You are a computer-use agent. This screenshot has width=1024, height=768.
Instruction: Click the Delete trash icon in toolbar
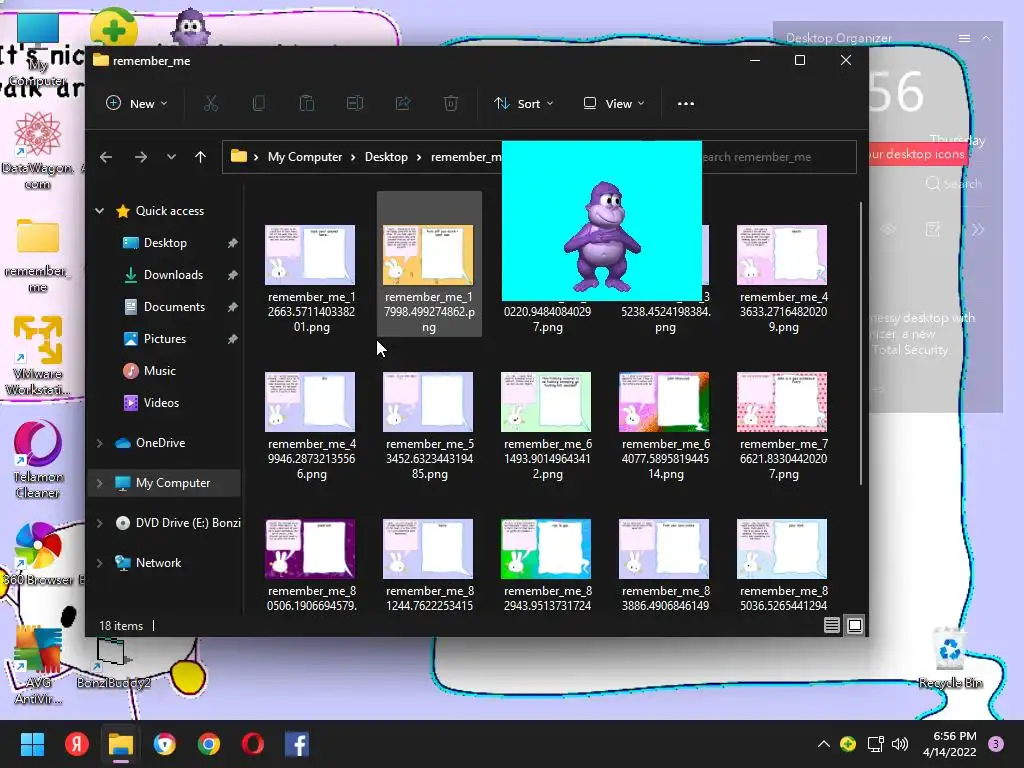click(451, 103)
